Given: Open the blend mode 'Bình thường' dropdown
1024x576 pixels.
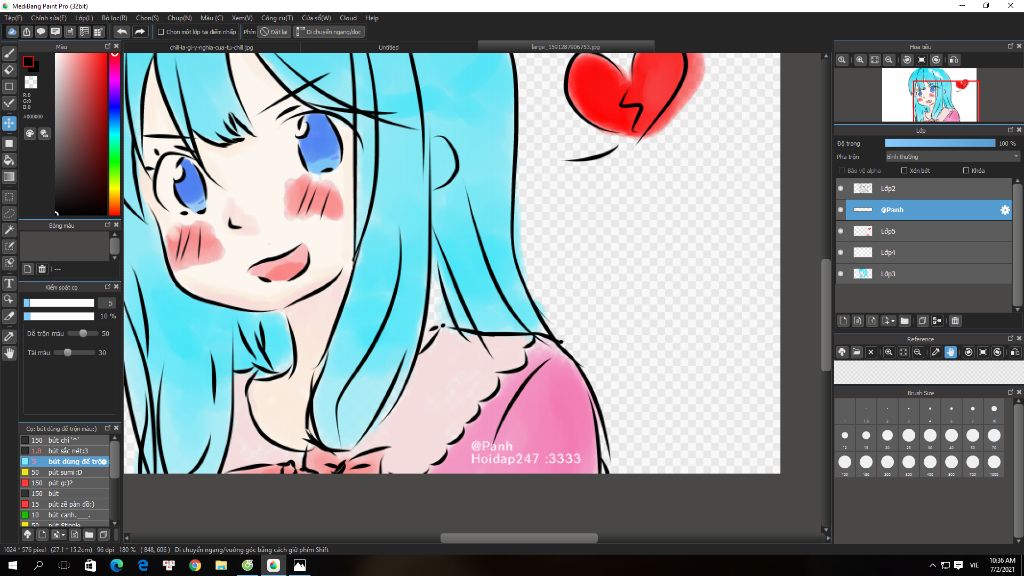Looking at the screenshot, I should coord(952,157).
